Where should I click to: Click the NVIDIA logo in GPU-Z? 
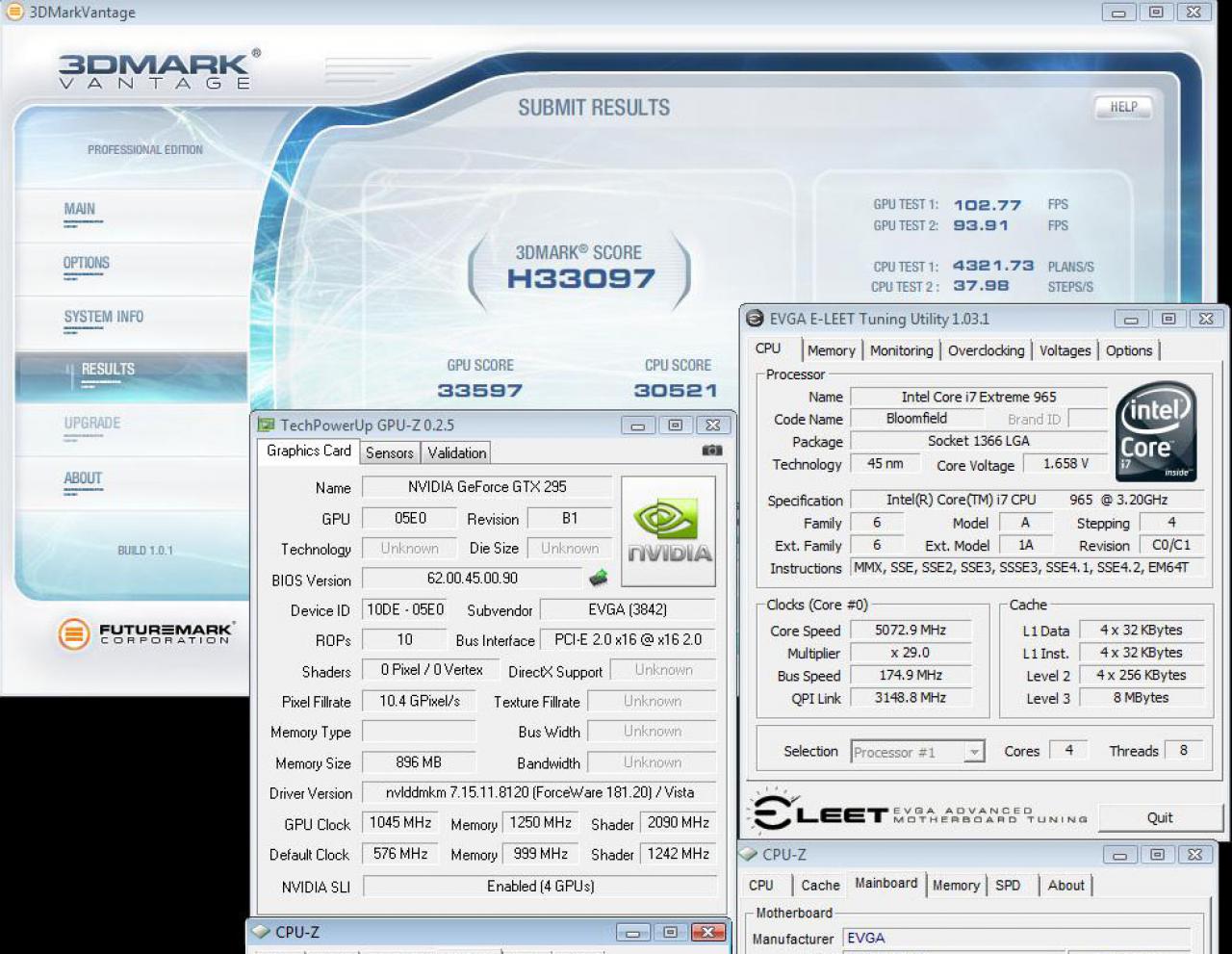click(669, 531)
